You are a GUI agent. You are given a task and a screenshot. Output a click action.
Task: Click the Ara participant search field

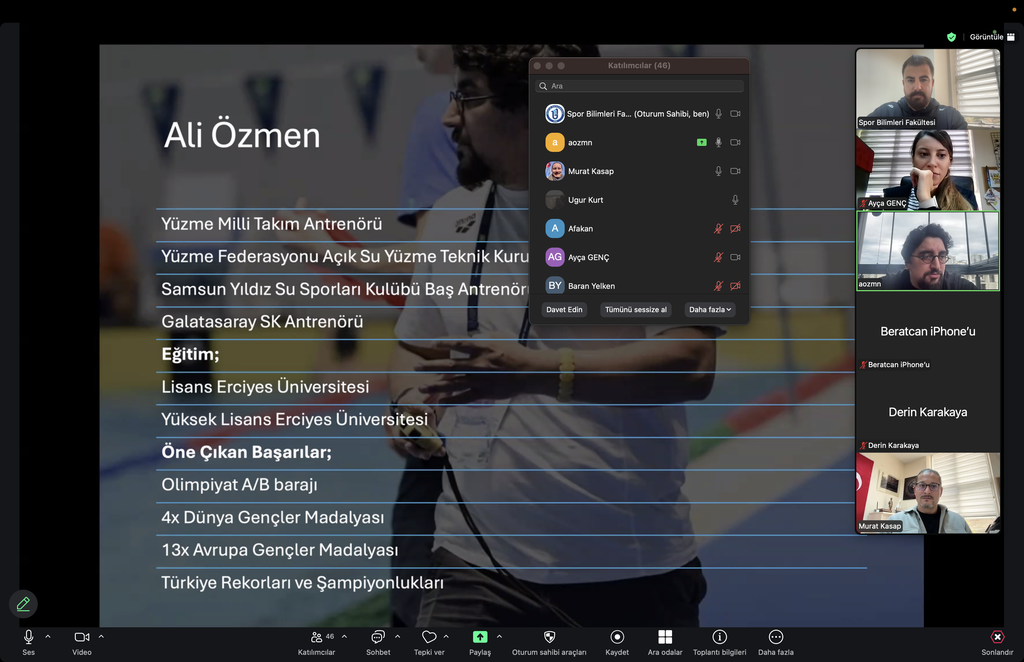click(x=640, y=86)
